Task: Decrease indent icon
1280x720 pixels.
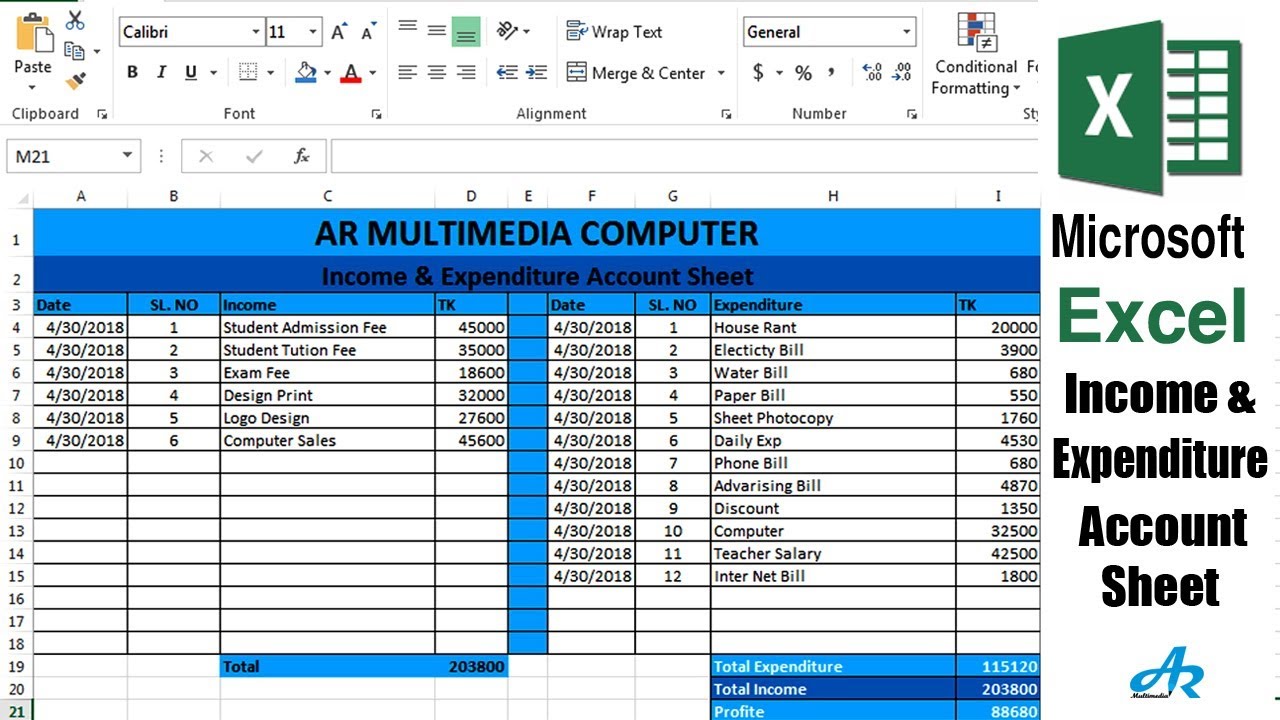Action: tap(507, 72)
